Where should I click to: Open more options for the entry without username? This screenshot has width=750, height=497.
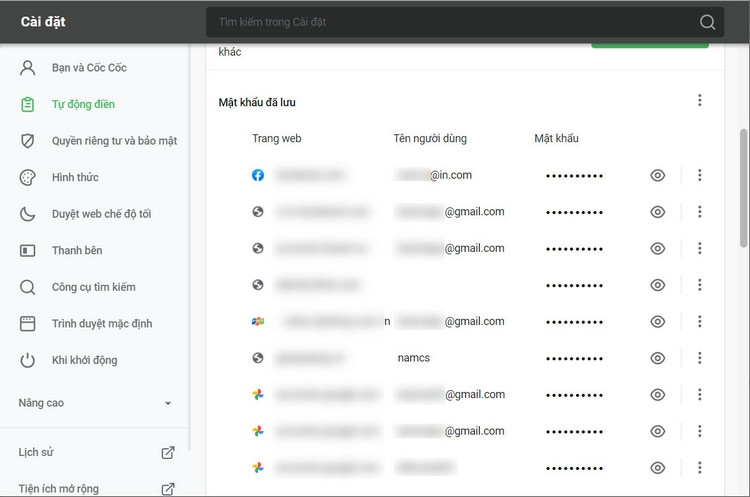699,285
